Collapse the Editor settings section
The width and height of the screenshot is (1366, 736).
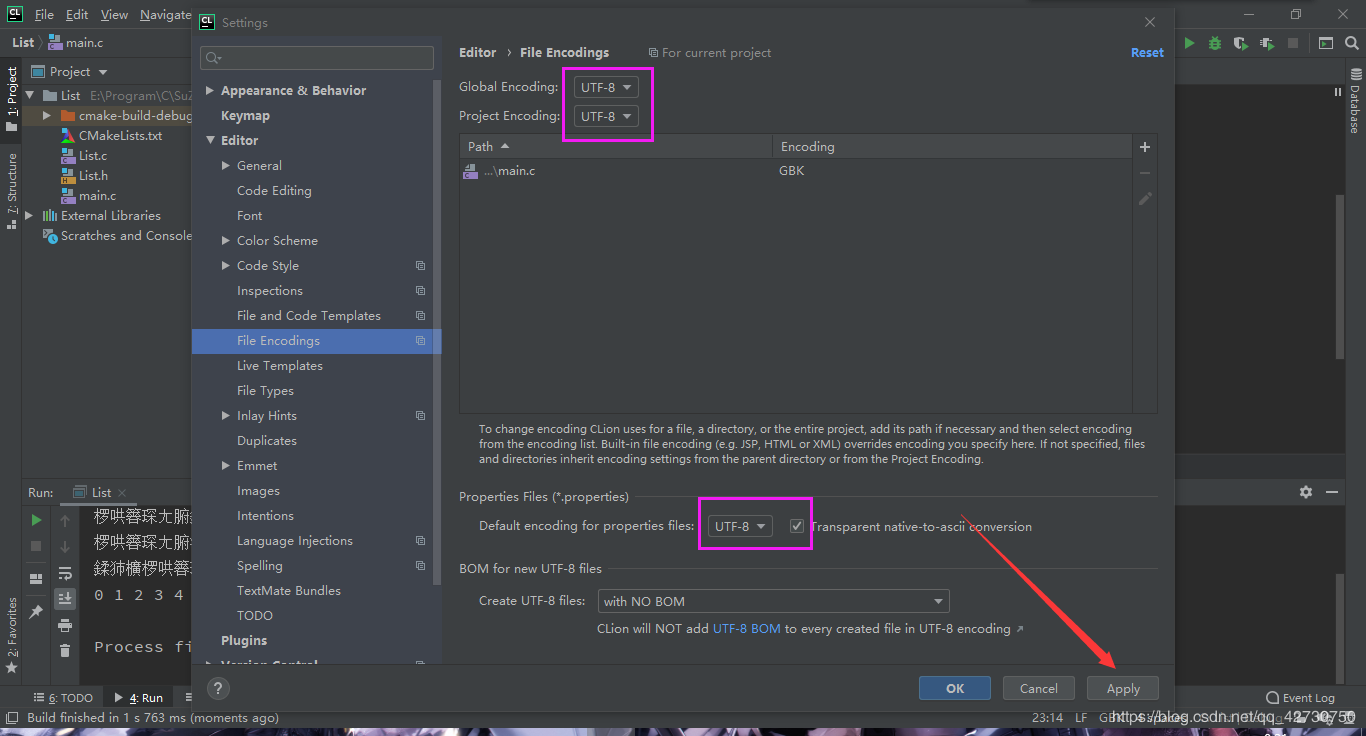[210, 140]
